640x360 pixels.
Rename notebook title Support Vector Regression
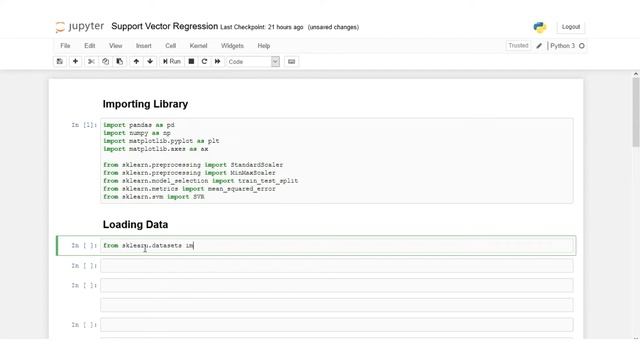pyautogui.click(x=164, y=26)
